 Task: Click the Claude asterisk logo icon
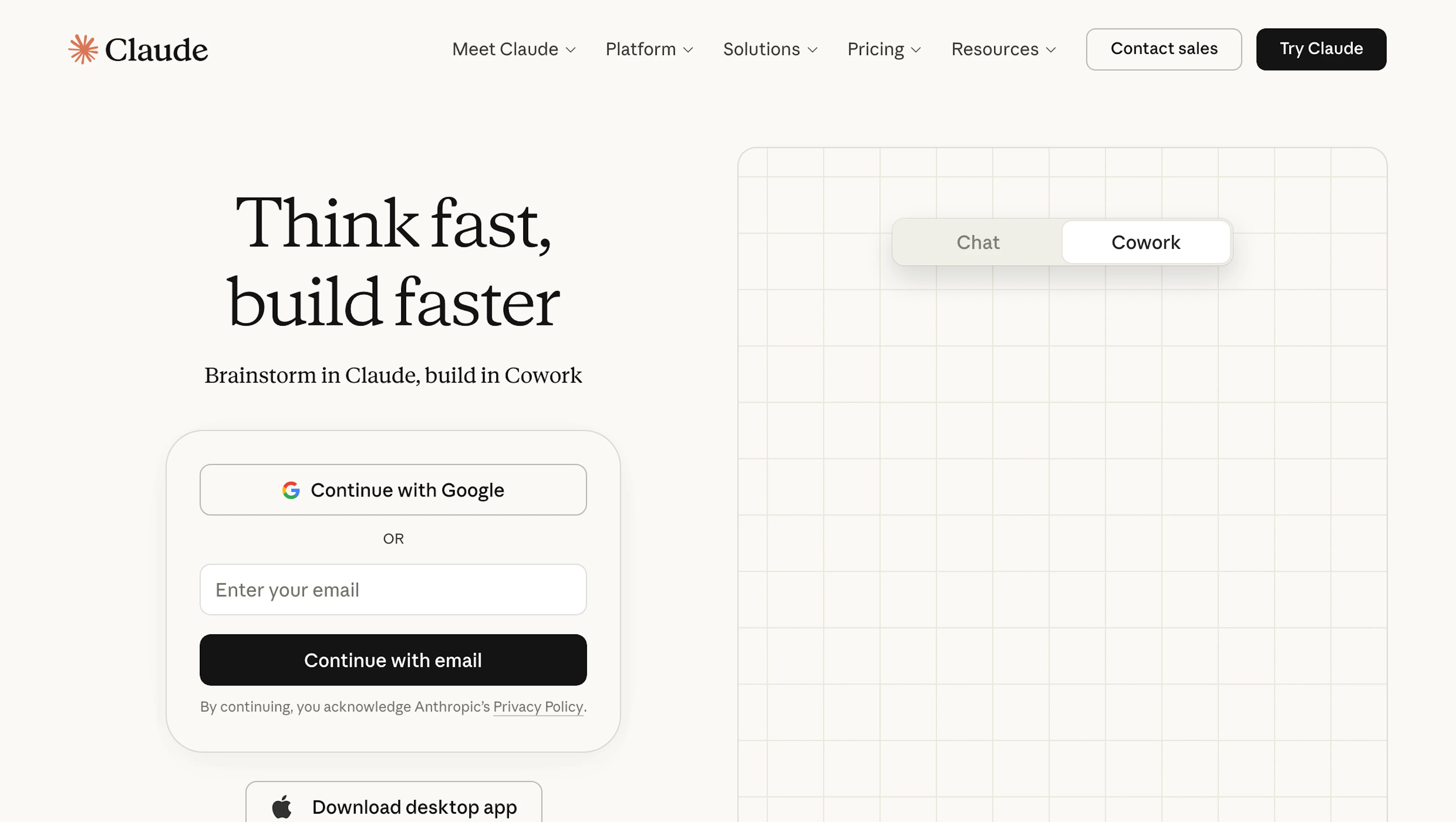click(x=83, y=49)
